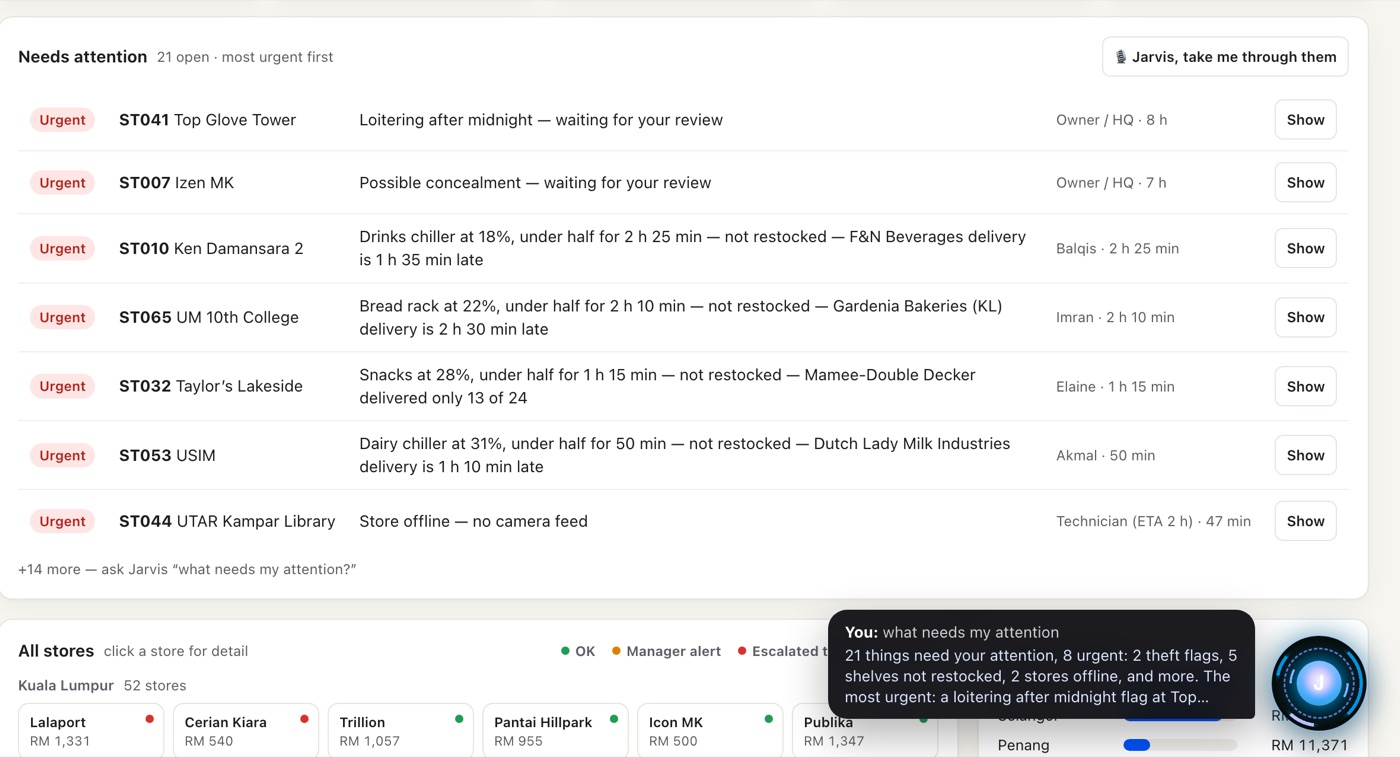Viewport: 1400px width, 757px height.
Task: Show the ST041 Top Glove Tower issue
Action: coord(1305,120)
